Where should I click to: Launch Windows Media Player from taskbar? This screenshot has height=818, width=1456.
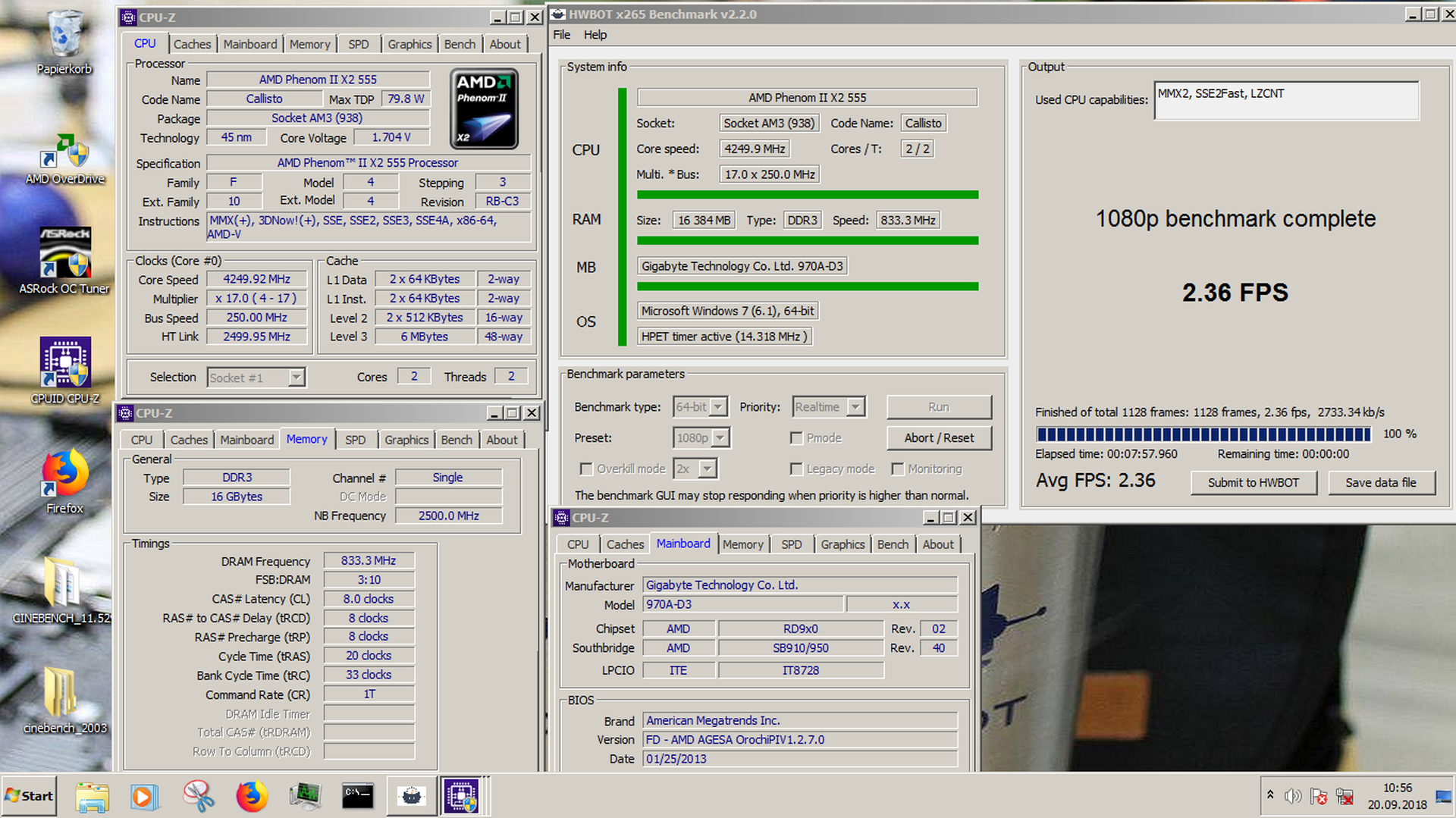pos(144,796)
